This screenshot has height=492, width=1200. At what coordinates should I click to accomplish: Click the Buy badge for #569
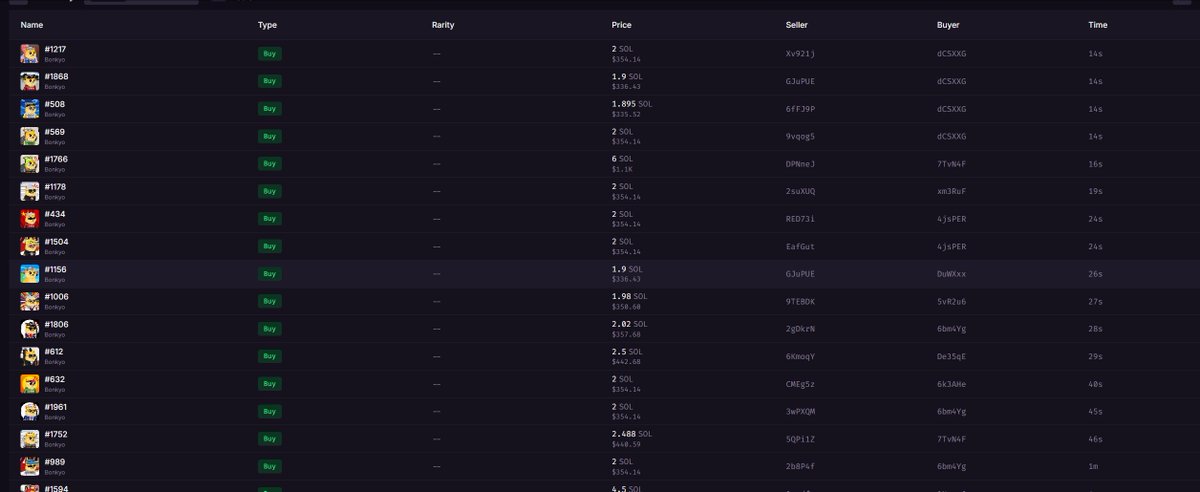(x=269, y=136)
